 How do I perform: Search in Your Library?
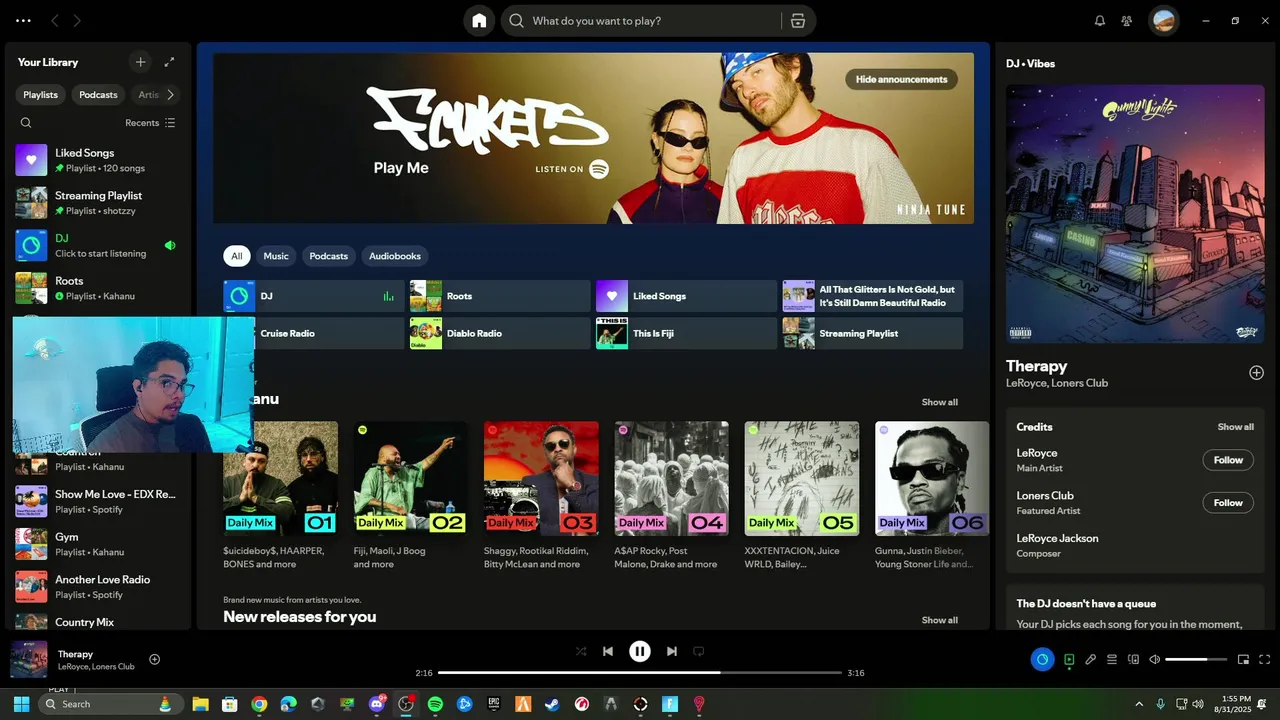coord(26,123)
